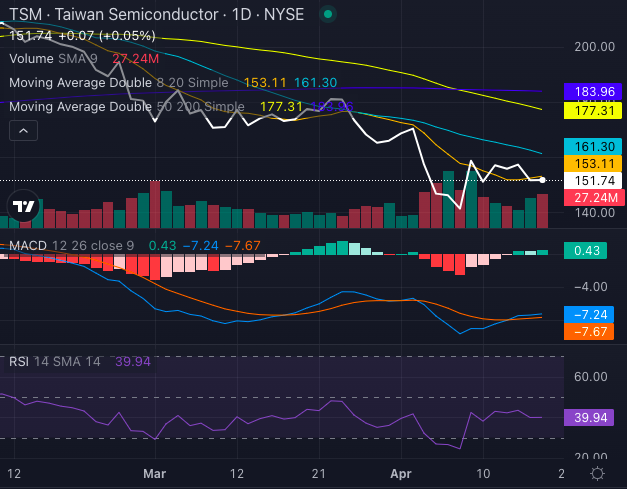Click the yellow 177.31 price label

(x=594, y=112)
